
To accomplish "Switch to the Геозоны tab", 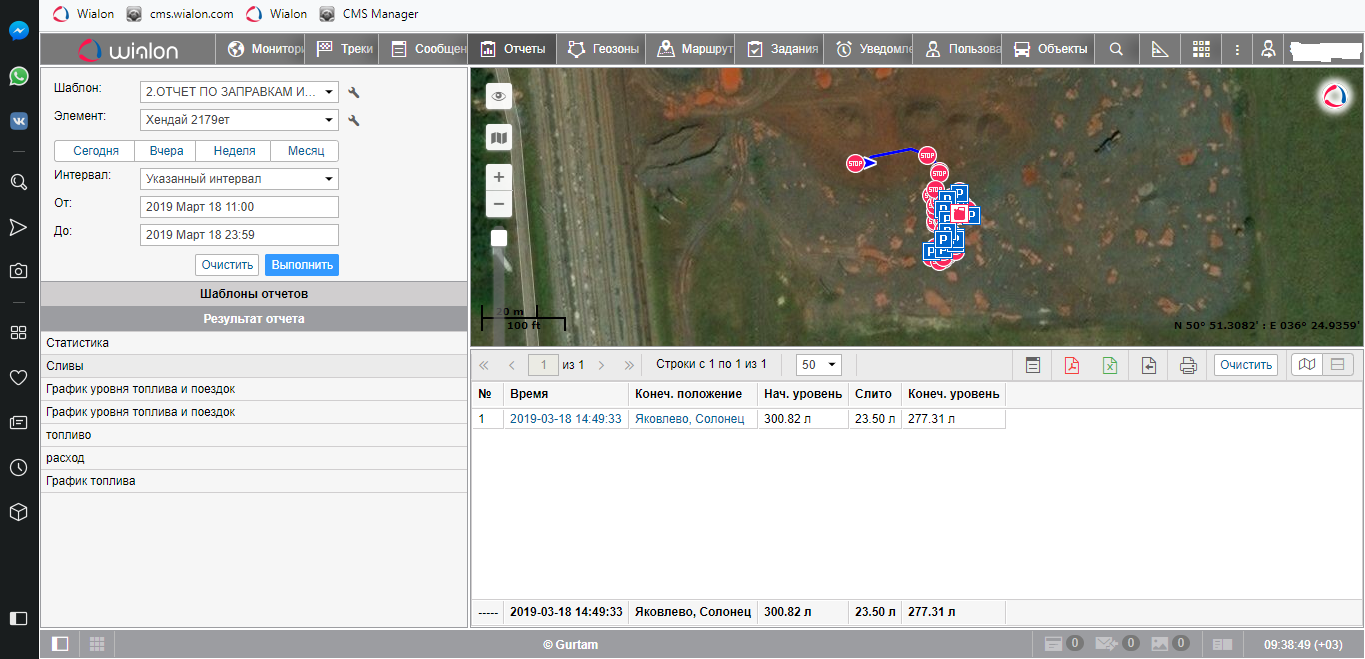I will point(602,49).
